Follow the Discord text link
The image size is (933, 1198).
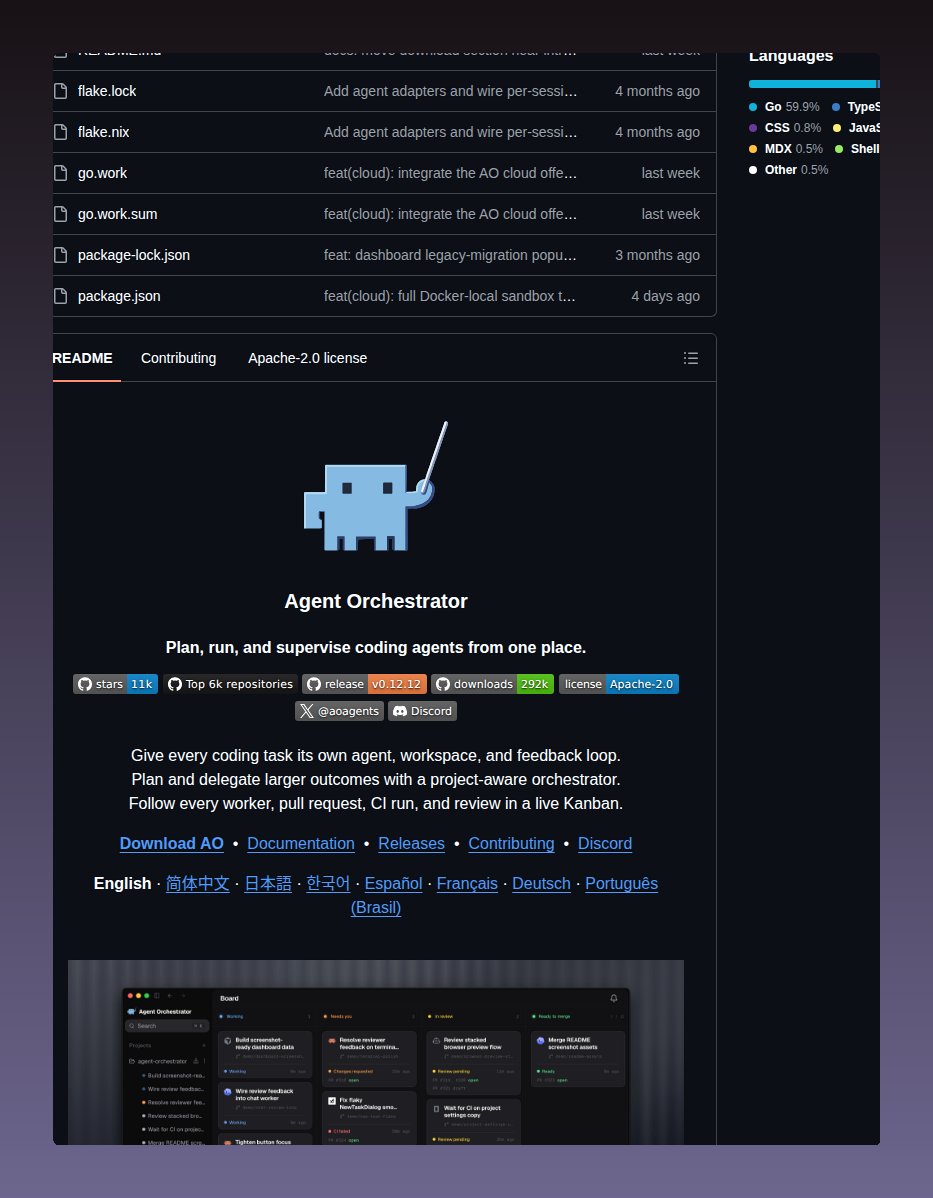click(x=604, y=843)
